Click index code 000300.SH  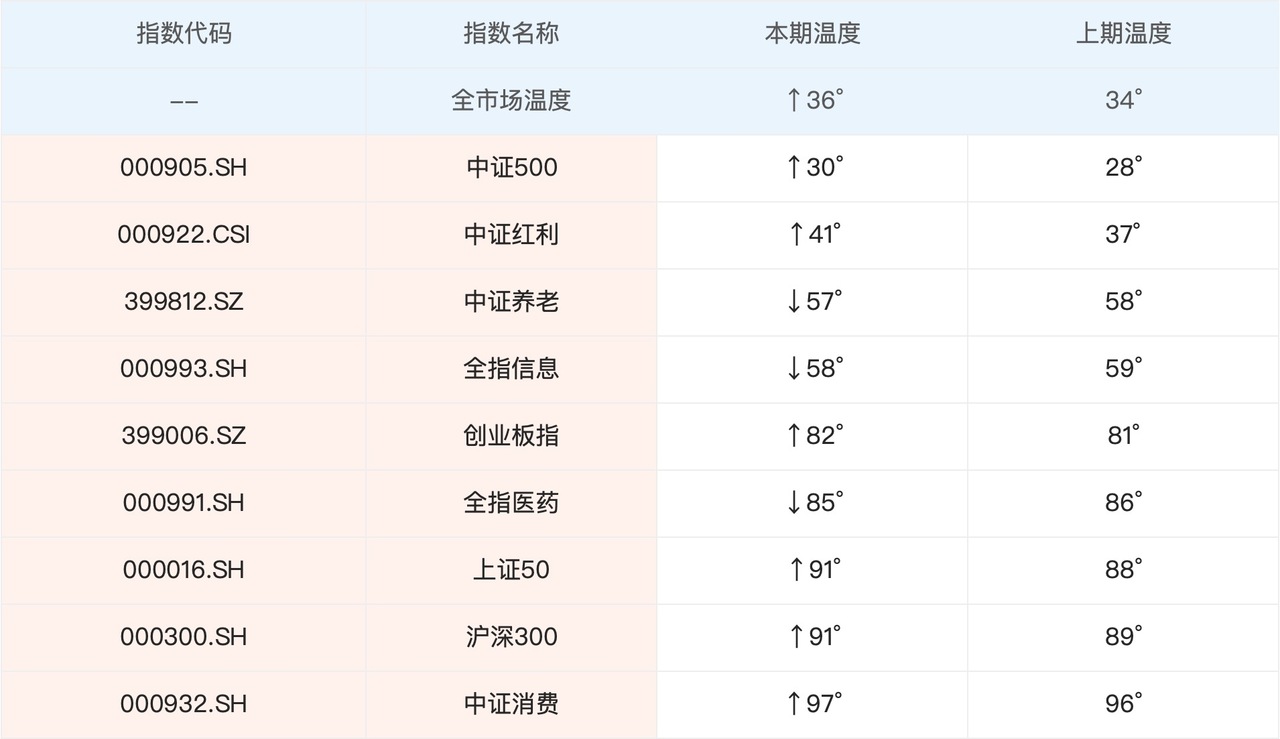[x=183, y=637]
